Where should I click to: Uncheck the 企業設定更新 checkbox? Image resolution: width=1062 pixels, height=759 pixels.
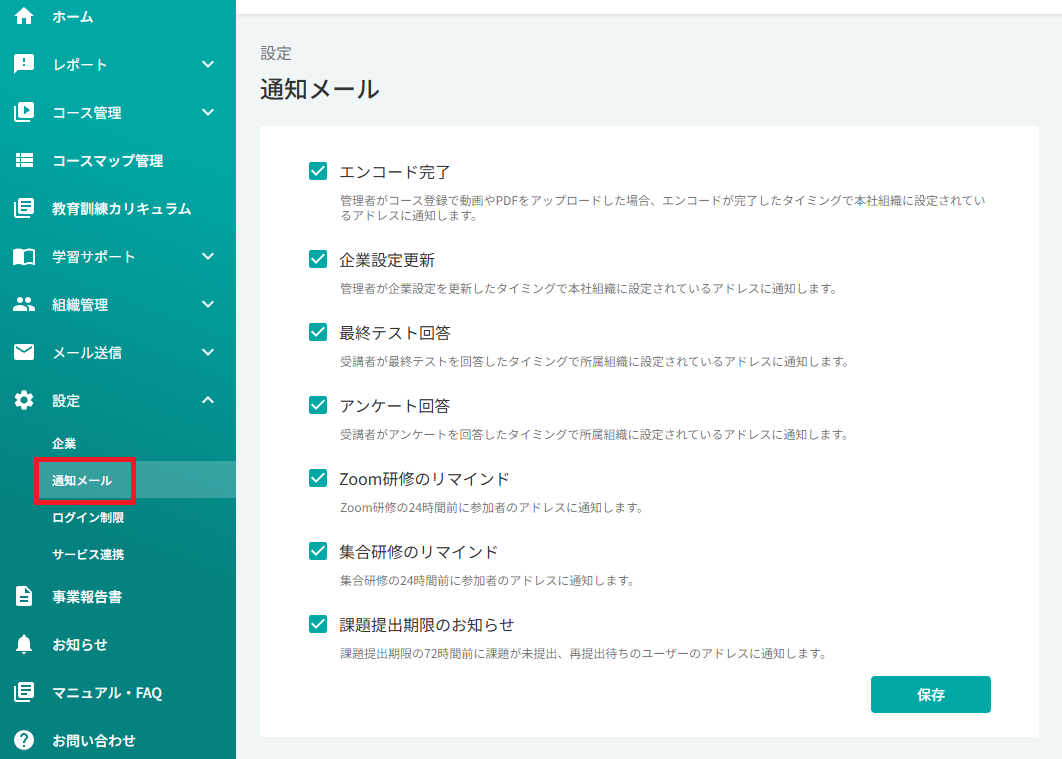pyautogui.click(x=318, y=259)
